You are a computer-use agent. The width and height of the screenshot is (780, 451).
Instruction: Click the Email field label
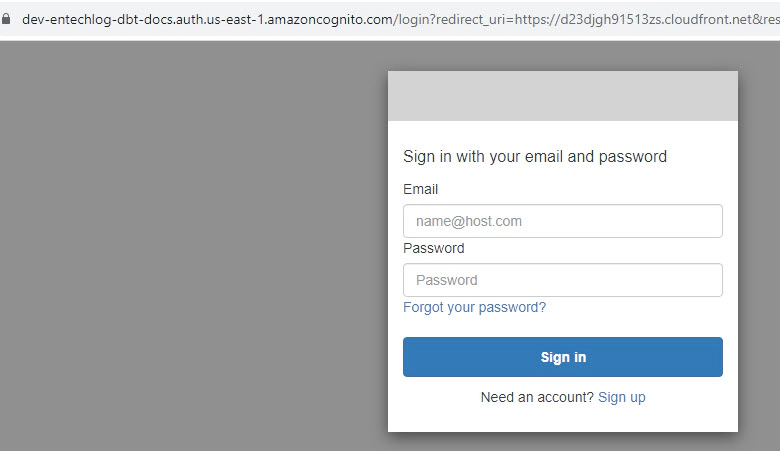[x=420, y=189]
